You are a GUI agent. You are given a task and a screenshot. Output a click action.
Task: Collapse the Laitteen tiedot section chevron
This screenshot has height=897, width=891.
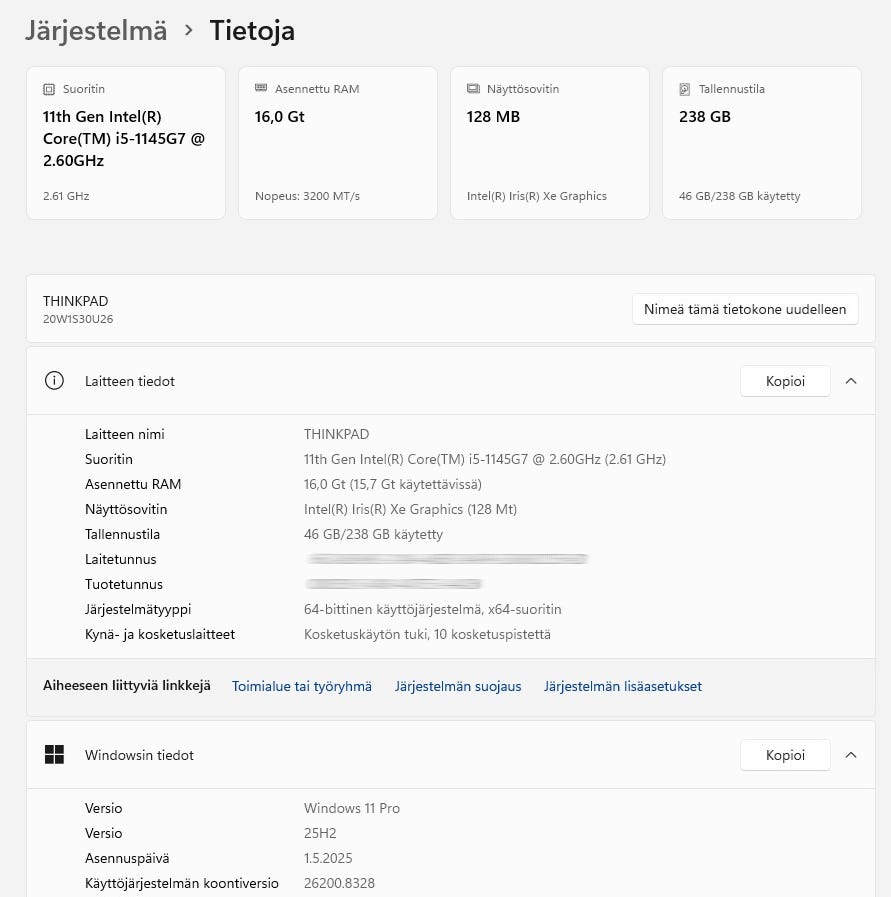tap(851, 381)
